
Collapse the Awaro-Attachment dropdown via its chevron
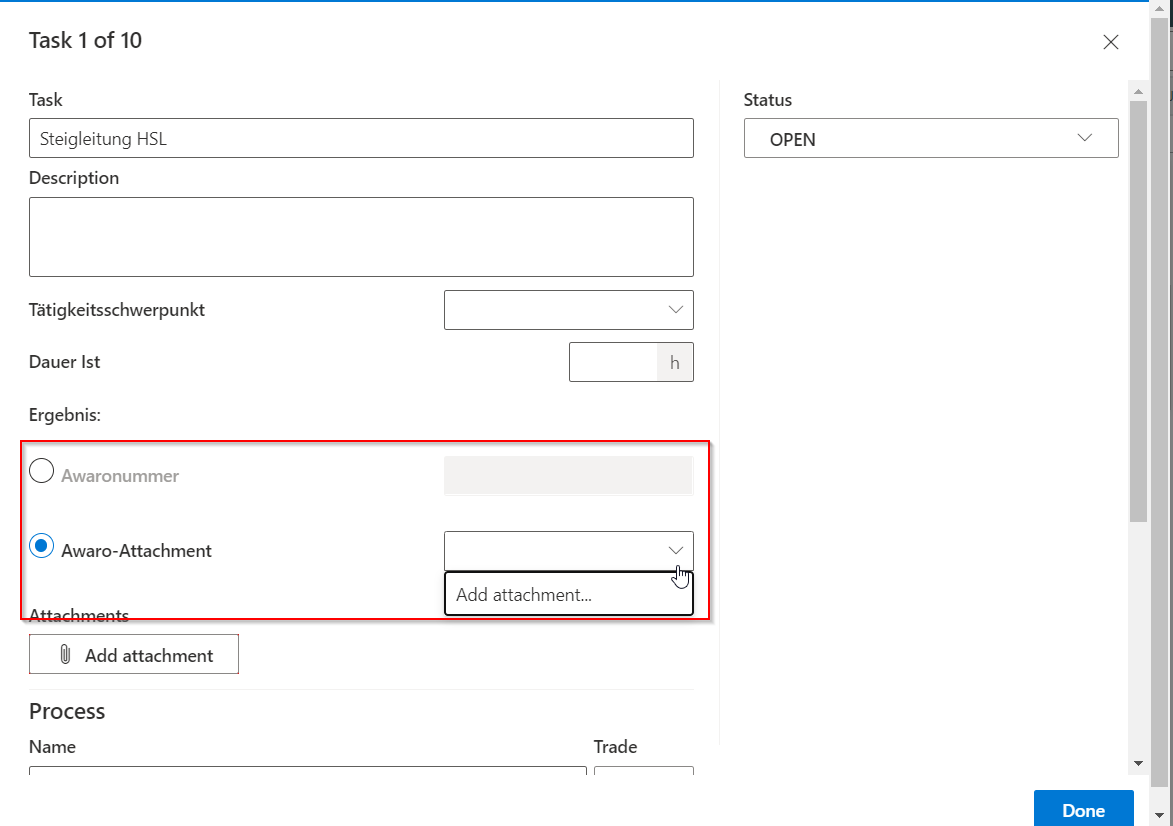coord(676,551)
